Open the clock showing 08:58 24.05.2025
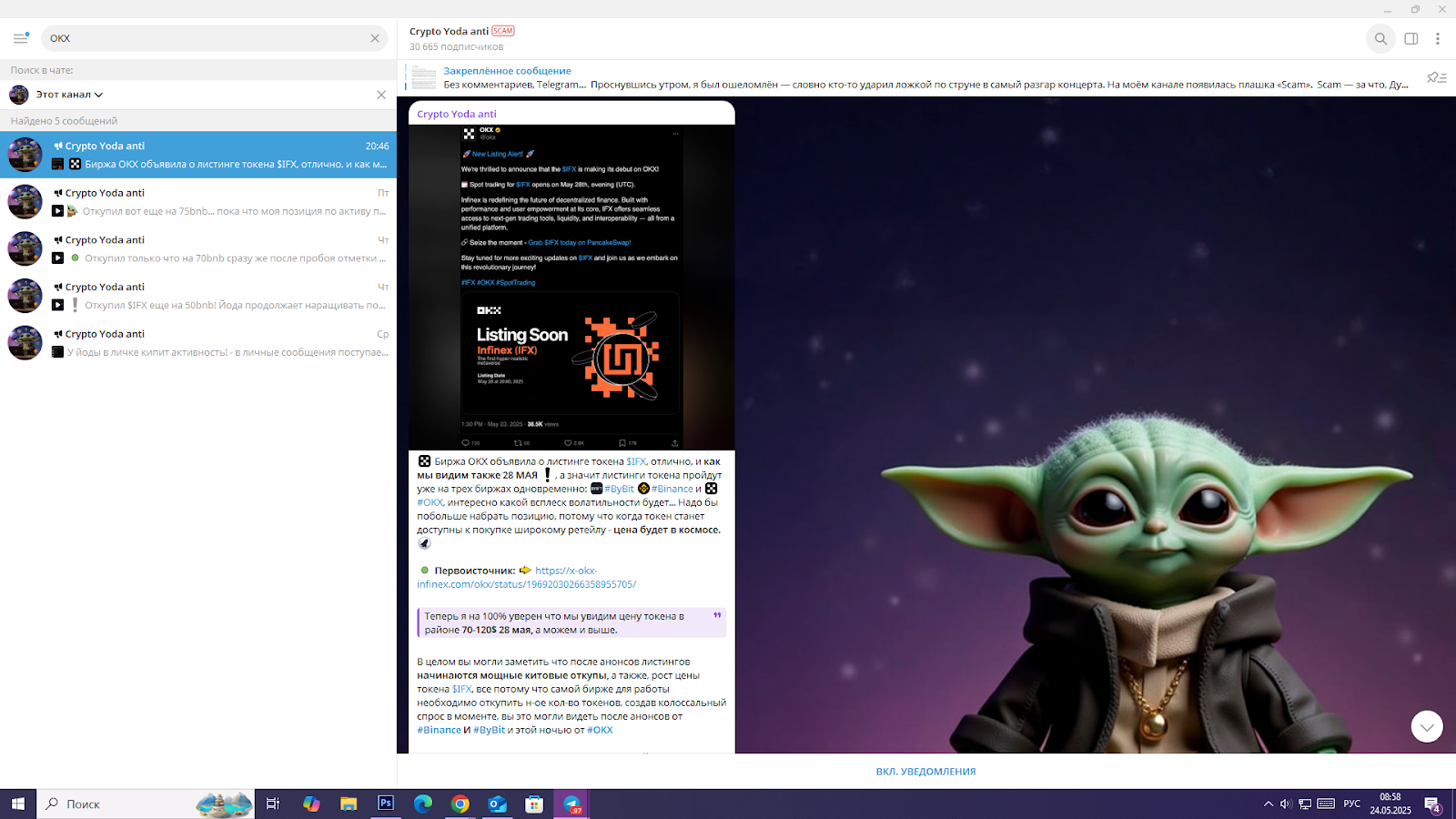The width and height of the screenshot is (1456, 819). (x=1390, y=804)
